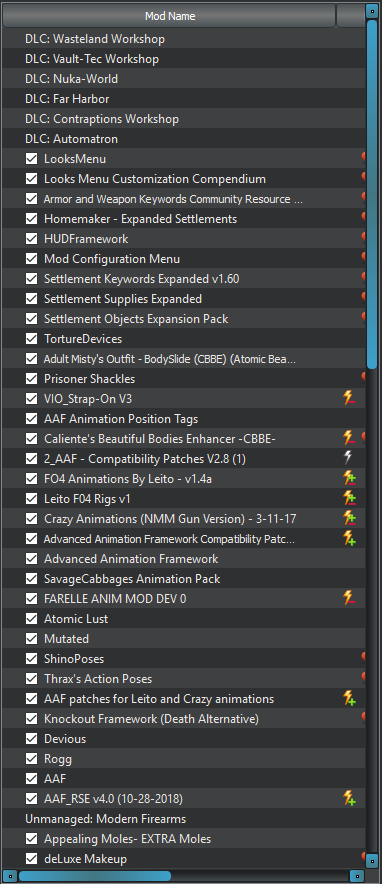Uncheck the TortureDevices mod
382x884 pixels.
(32, 339)
